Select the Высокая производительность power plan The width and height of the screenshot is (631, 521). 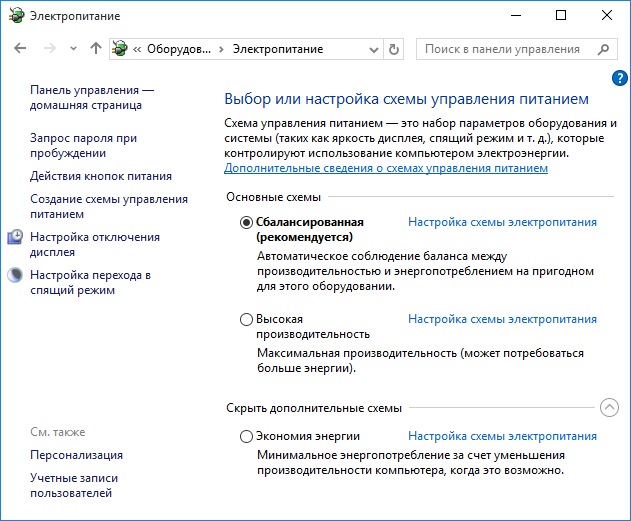[x=246, y=320]
